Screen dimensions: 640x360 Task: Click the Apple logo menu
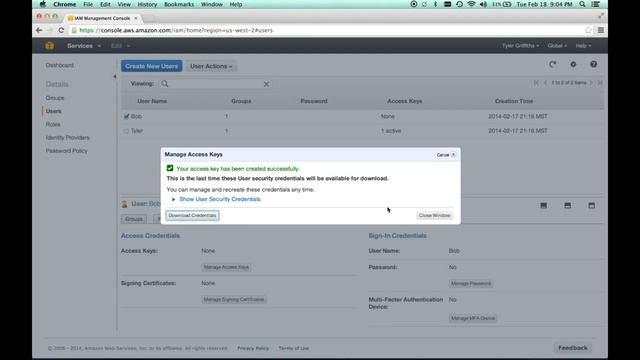tap(43, 4)
